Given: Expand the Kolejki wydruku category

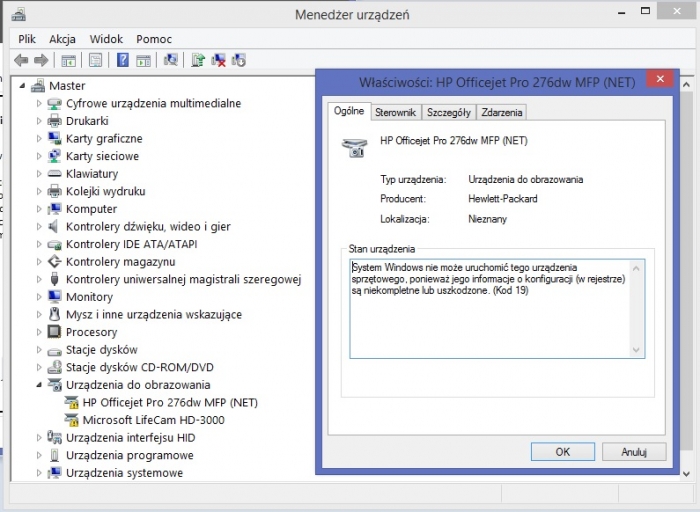Looking at the screenshot, I should pos(39,191).
